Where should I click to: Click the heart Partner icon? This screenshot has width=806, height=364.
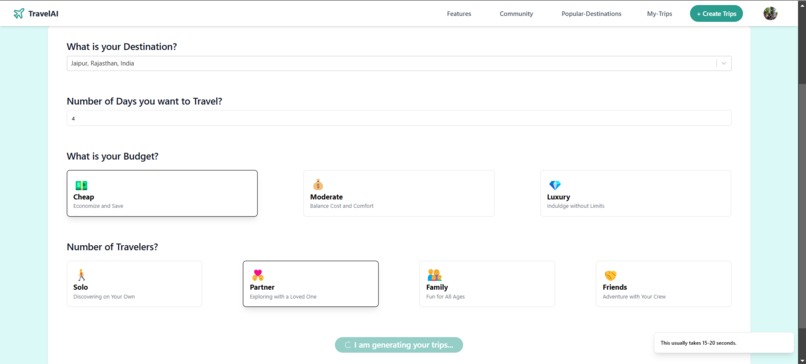click(258, 275)
